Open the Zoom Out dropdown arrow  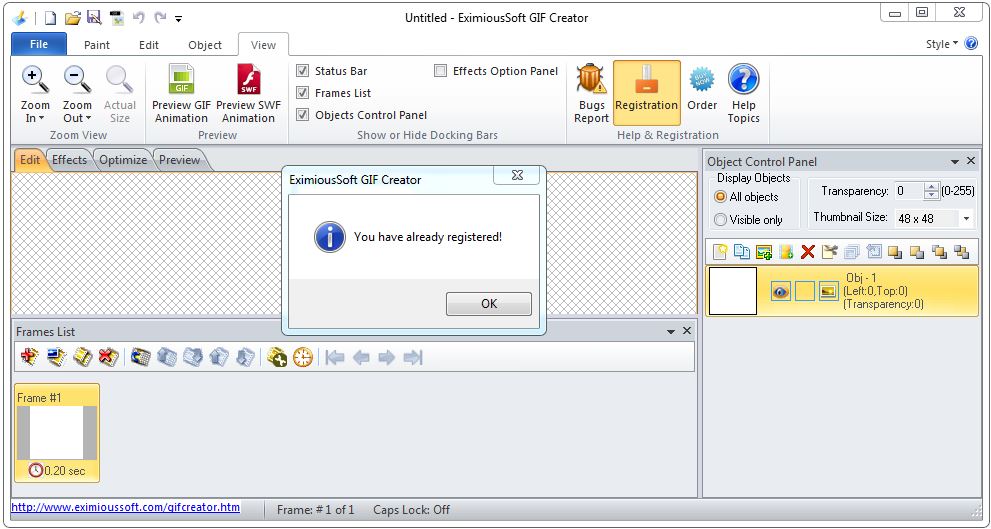click(88, 119)
